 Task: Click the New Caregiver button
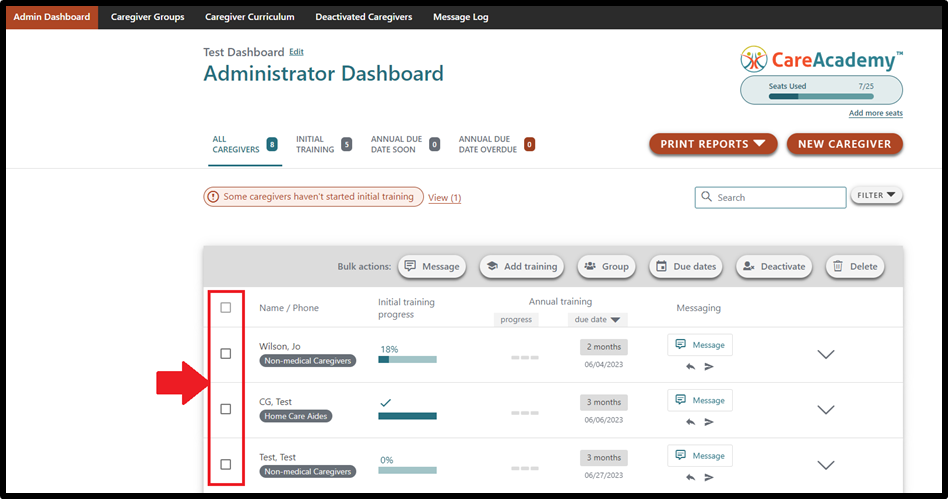[x=844, y=144]
